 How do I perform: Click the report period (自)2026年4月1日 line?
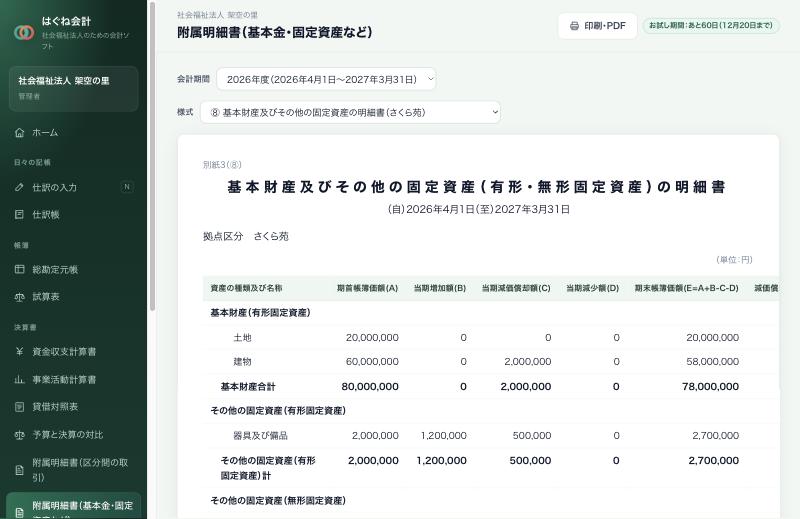479,209
